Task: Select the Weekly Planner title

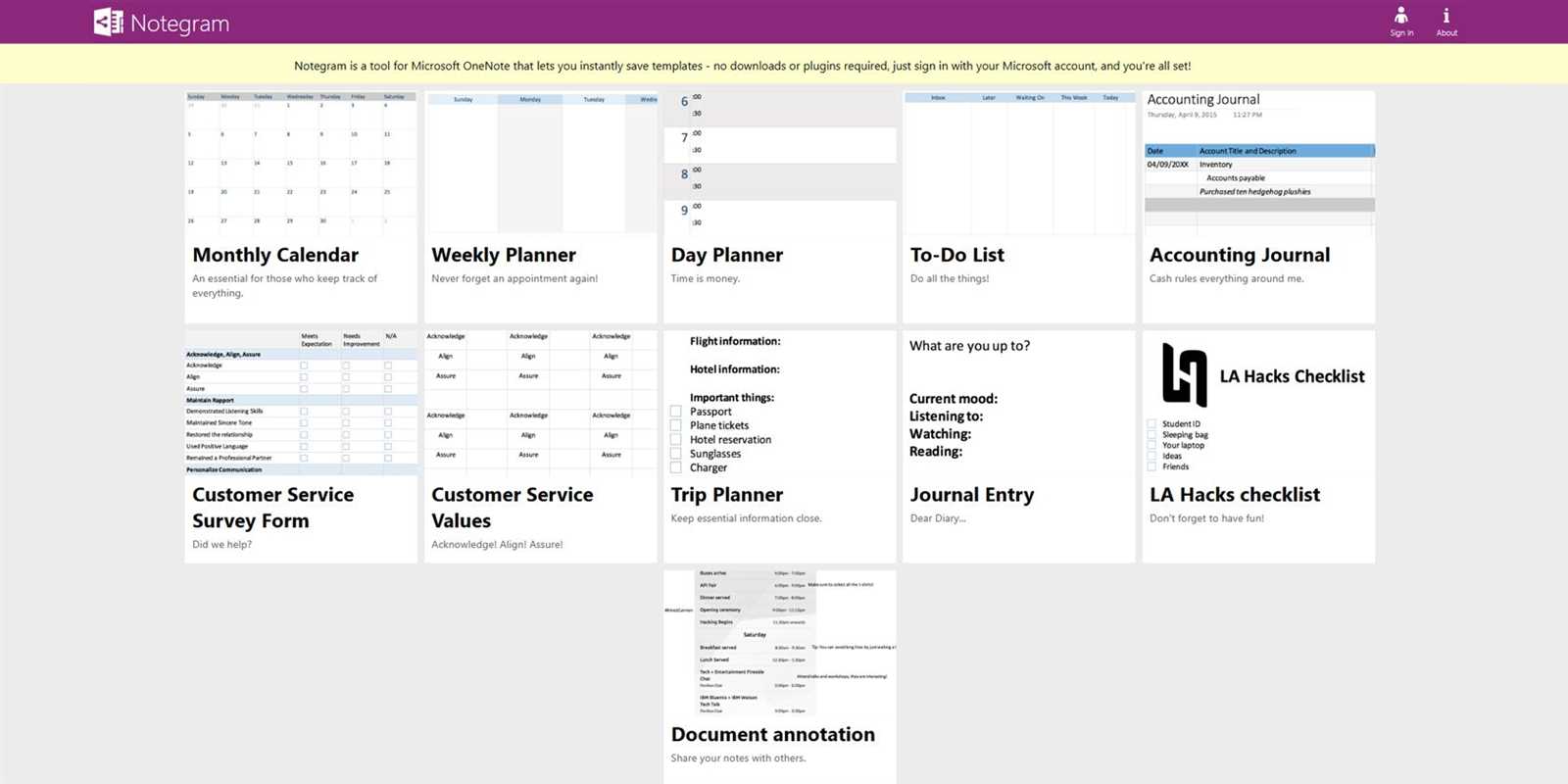Action: point(504,255)
